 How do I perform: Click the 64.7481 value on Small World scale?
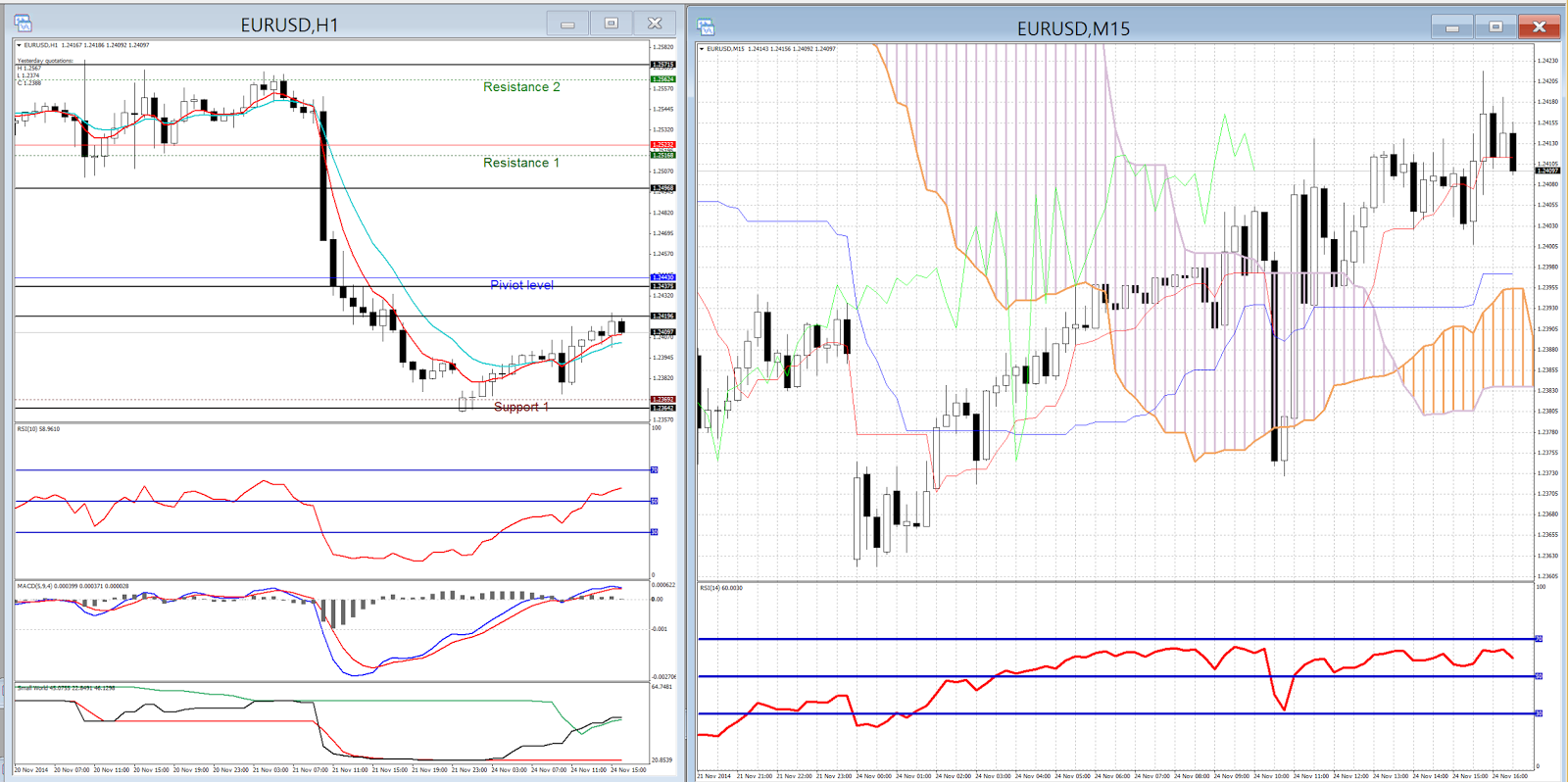(662, 687)
